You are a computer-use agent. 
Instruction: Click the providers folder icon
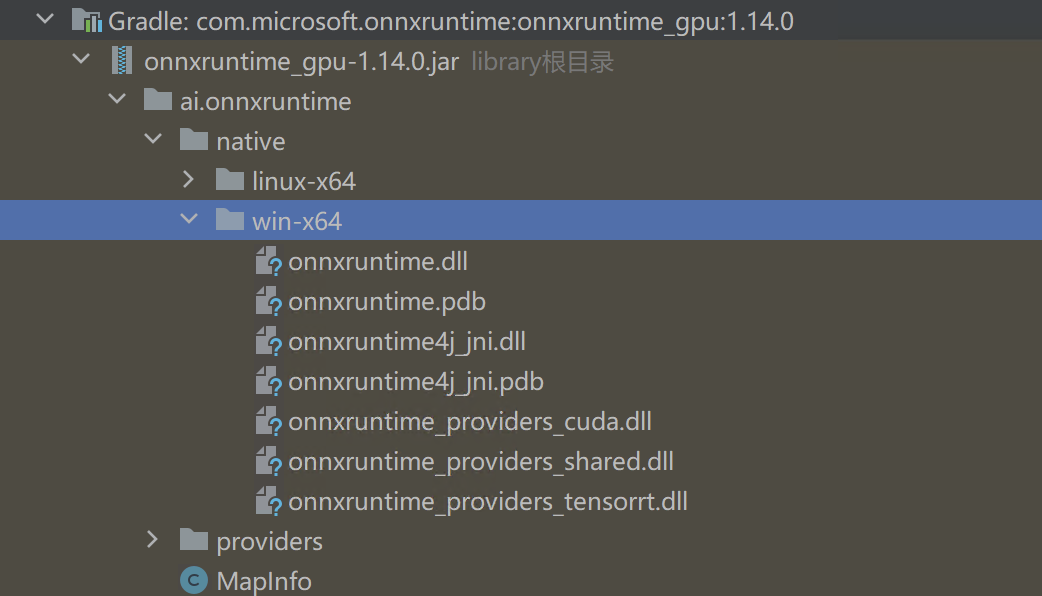coord(194,540)
